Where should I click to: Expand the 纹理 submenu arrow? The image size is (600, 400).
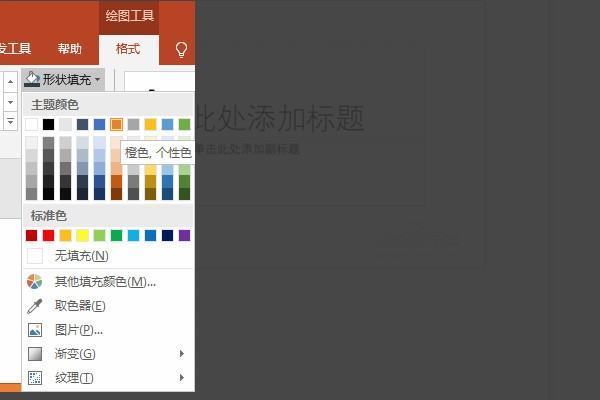point(181,378)
